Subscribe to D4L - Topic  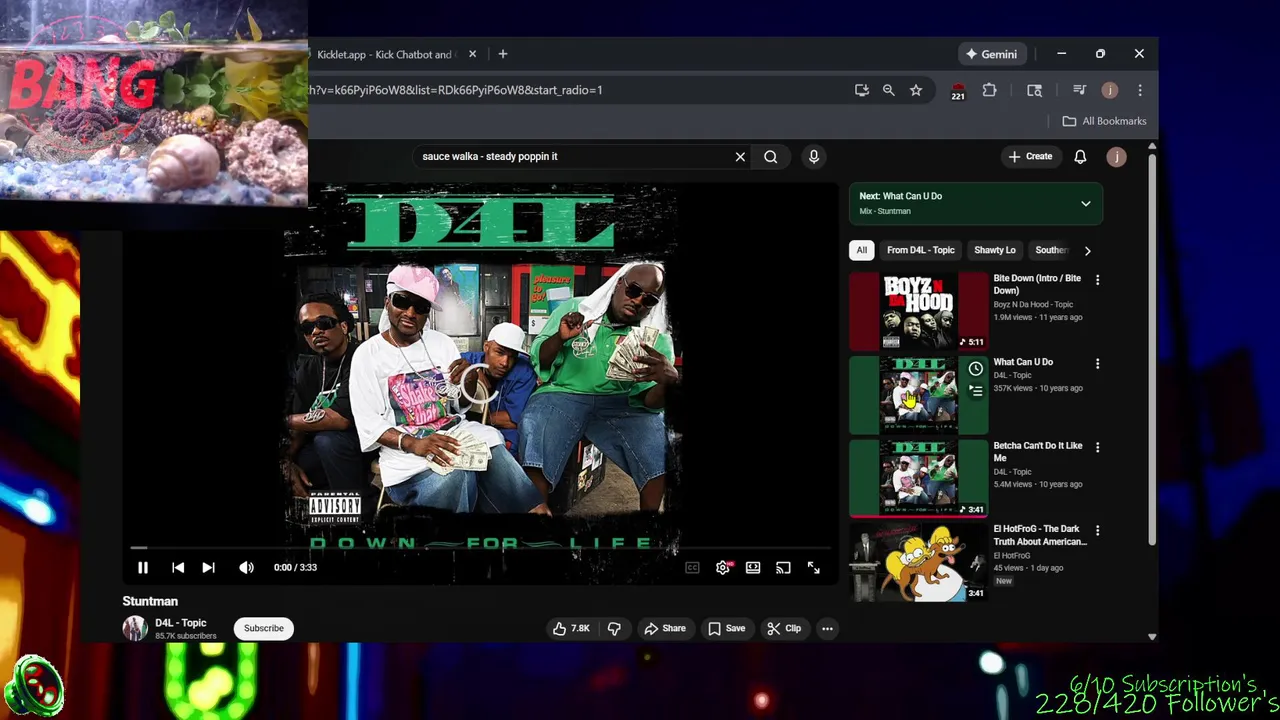[264, 629]
